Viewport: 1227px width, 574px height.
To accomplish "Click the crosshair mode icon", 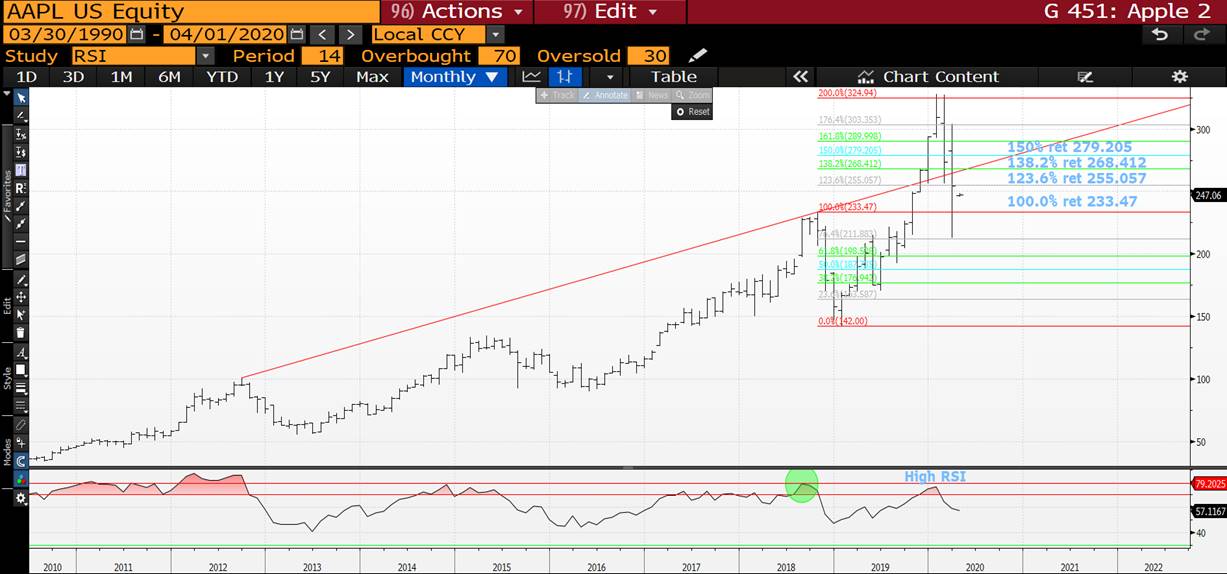I will [22, 440].
